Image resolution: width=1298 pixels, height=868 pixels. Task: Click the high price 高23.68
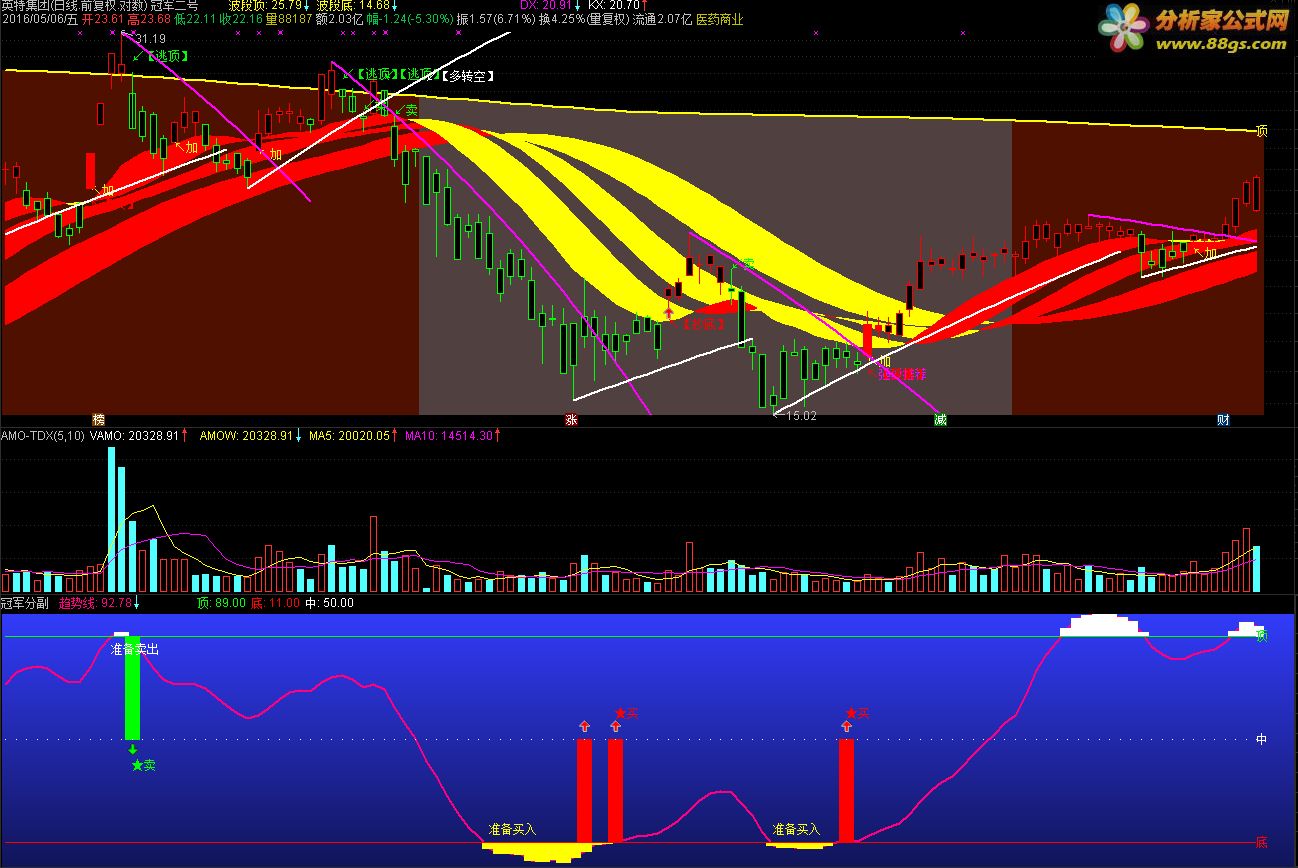[148, 19]
